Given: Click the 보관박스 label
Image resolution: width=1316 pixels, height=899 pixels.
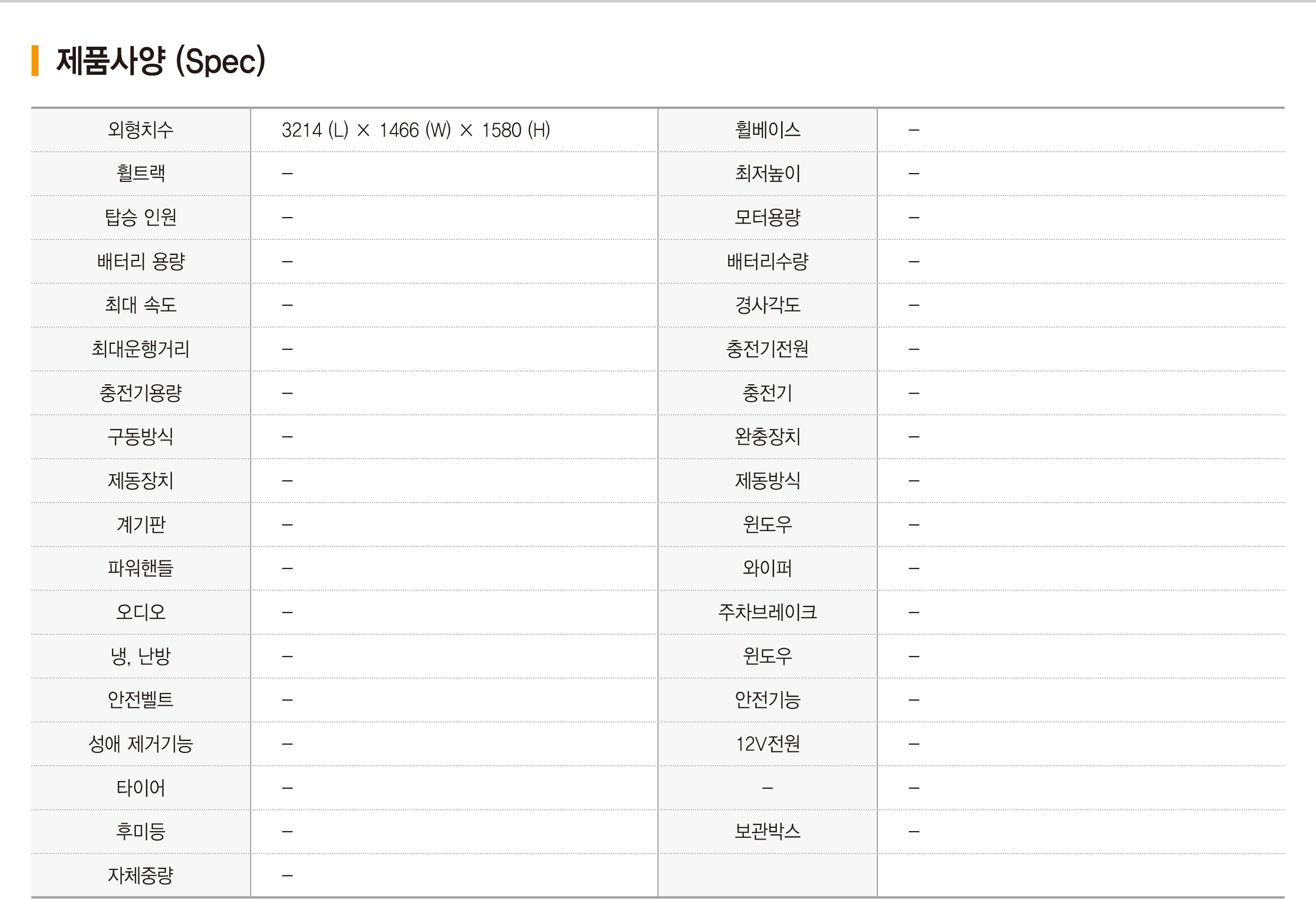Looking at the screenshot, I should click(x=767, y=832).
